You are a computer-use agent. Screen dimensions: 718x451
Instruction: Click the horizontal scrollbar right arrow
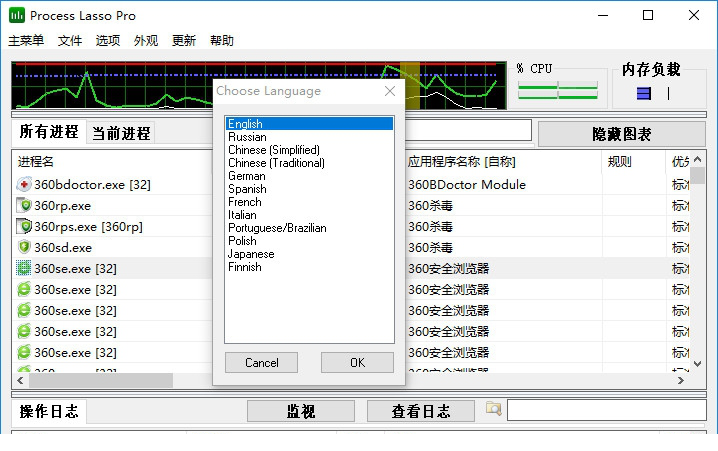pos(681,380)
